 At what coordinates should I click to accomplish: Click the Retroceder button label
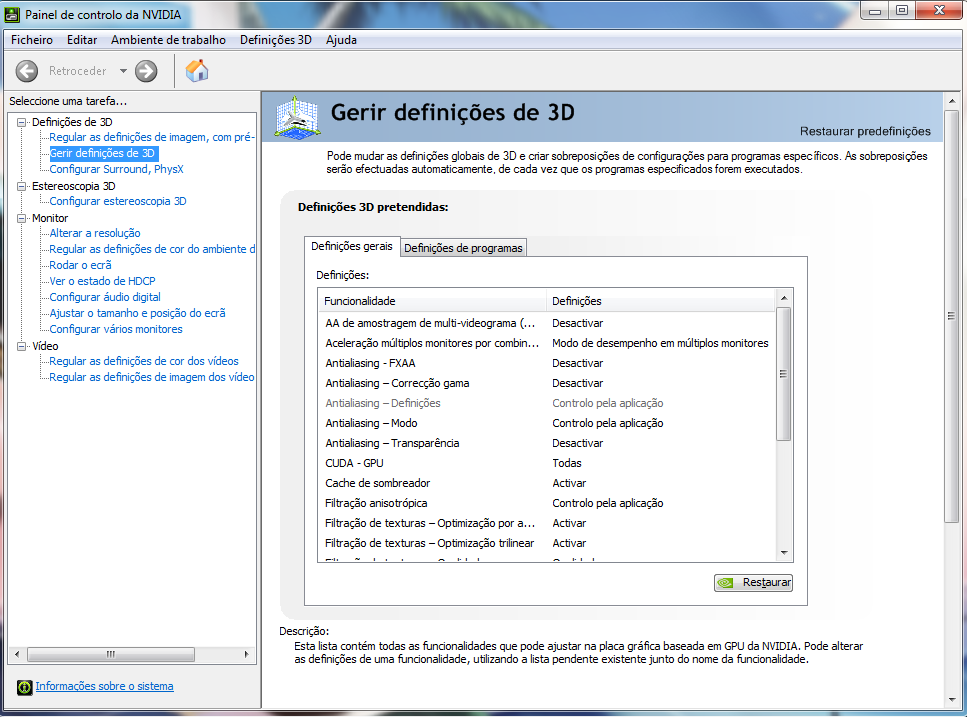coord(78,71)
